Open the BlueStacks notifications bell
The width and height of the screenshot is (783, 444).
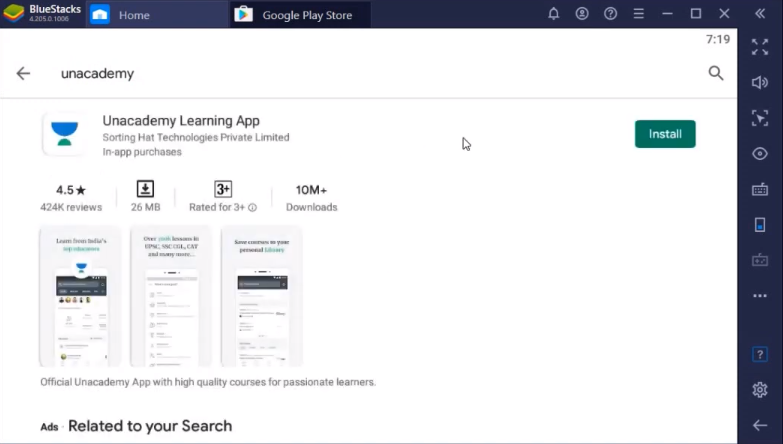[553, 14]
